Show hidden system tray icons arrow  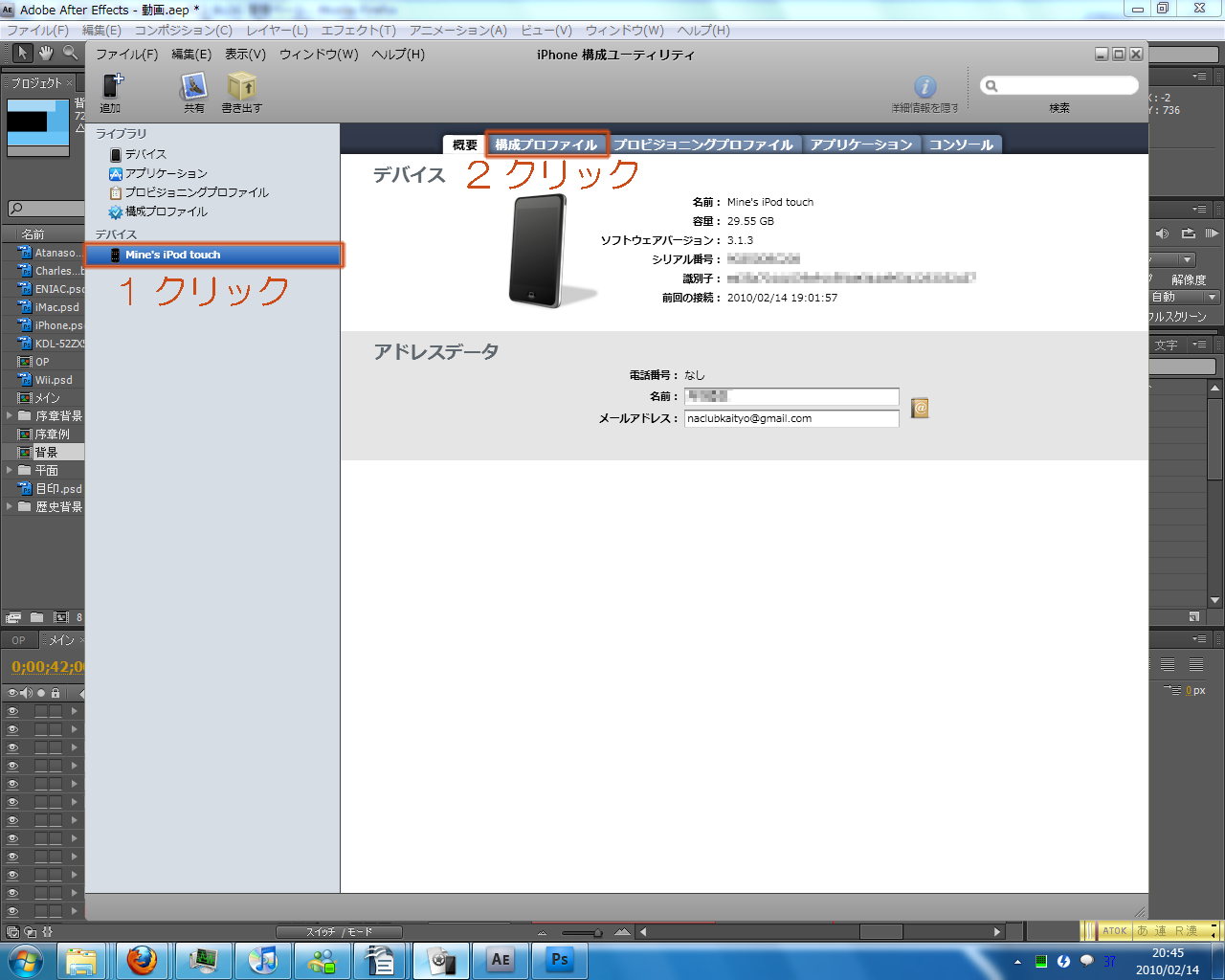pyautogui.click(x=1017, y=961)
